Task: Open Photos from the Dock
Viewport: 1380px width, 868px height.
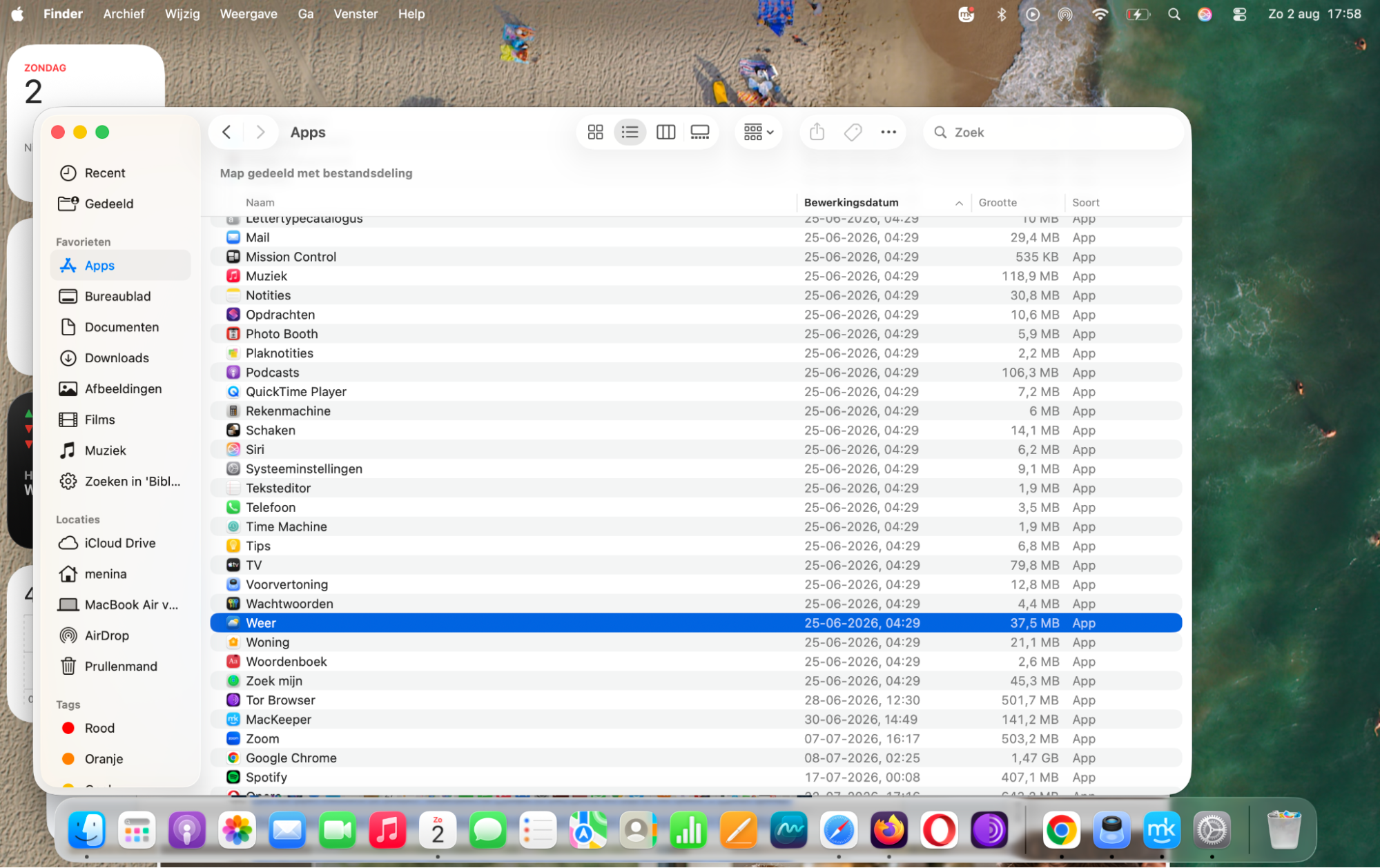Action: coord(237,830)
